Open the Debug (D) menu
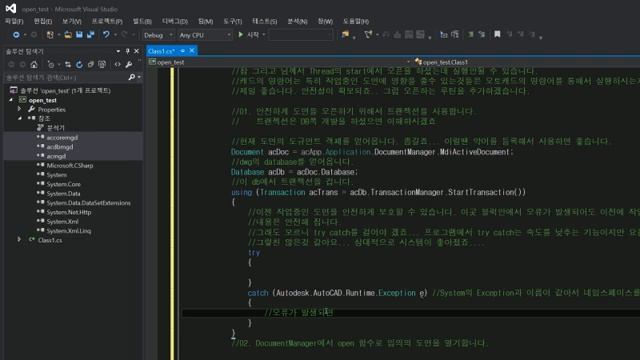The width and height of the screenshot is (640, 360). [x=175, y=21]
